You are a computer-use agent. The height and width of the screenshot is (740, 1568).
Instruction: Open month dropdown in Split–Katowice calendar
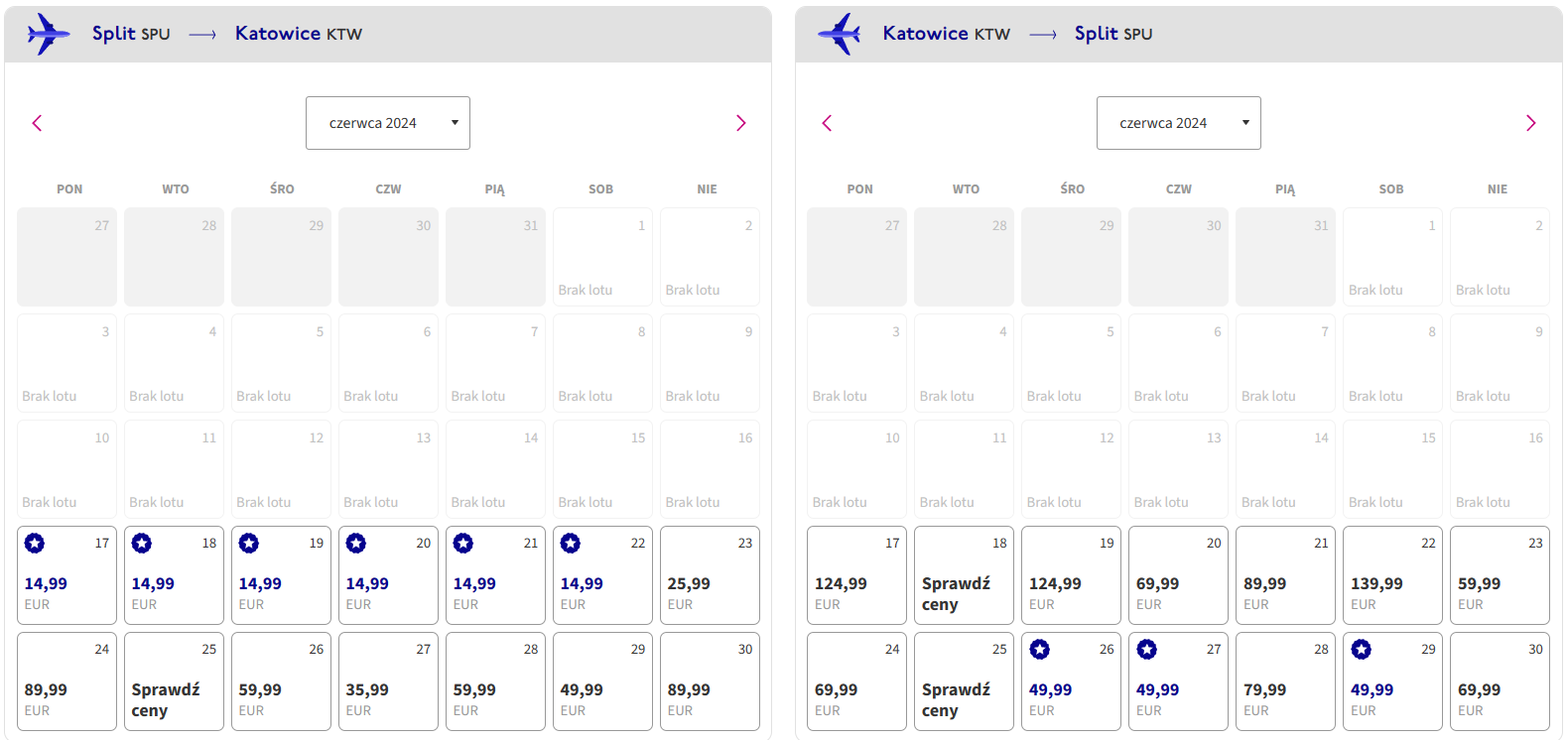(388, 123)
